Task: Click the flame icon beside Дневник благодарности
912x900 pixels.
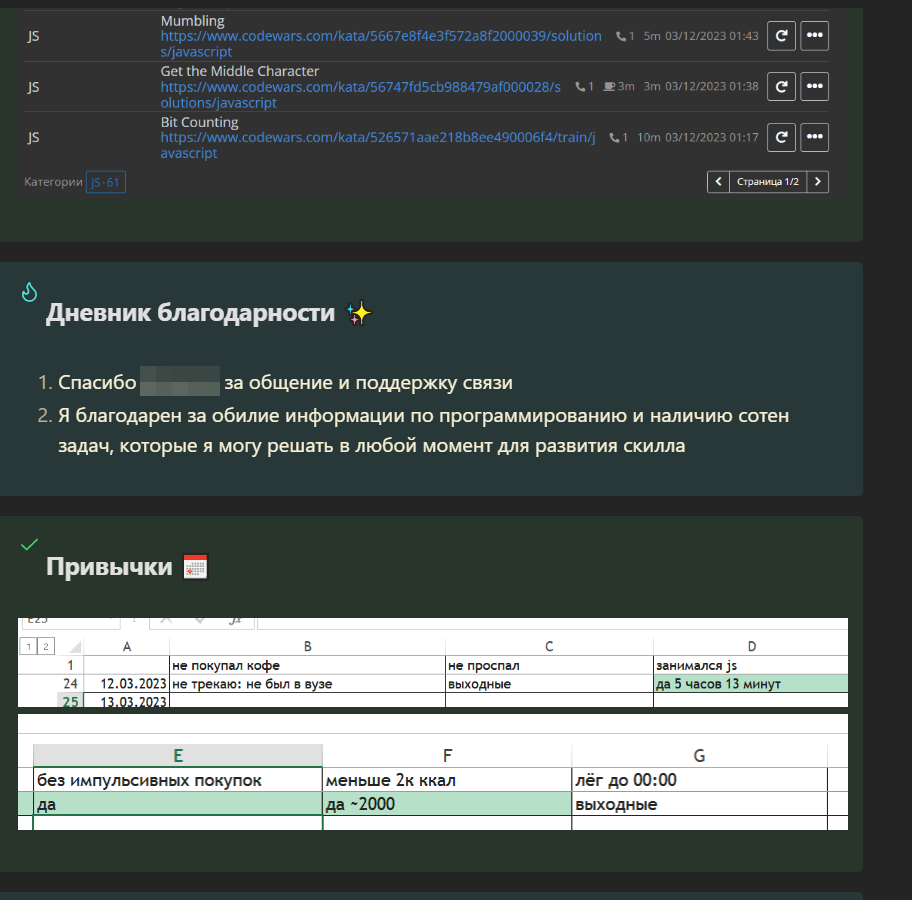Action: [29, 292]
